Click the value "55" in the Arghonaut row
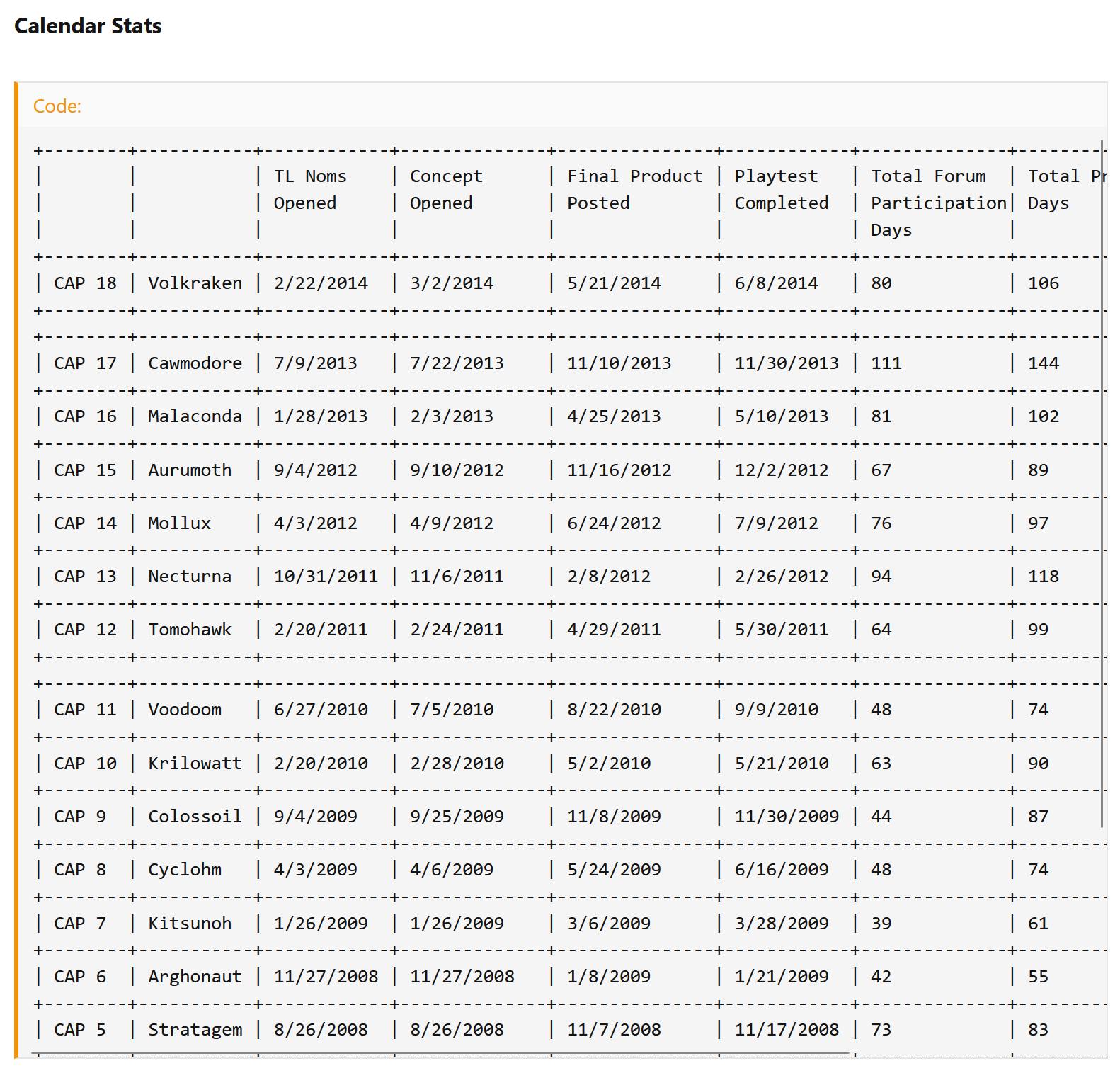 click(x=1038, y=977)
